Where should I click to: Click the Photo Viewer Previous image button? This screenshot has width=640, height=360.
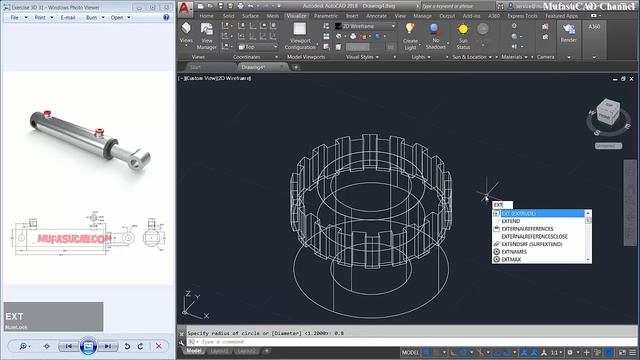pos(69,346)
